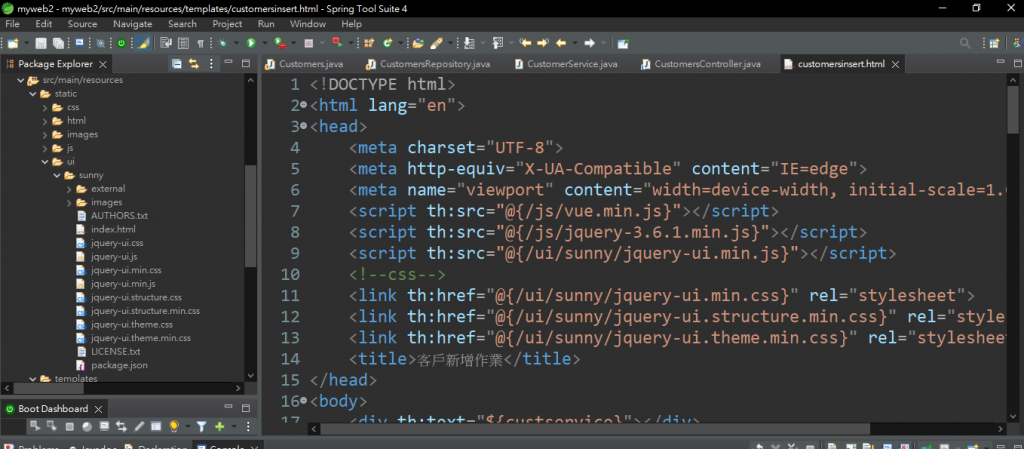Click the Open Type folder icon
This screenshot has width=1024, height=449.
click(x=418, y=43)
